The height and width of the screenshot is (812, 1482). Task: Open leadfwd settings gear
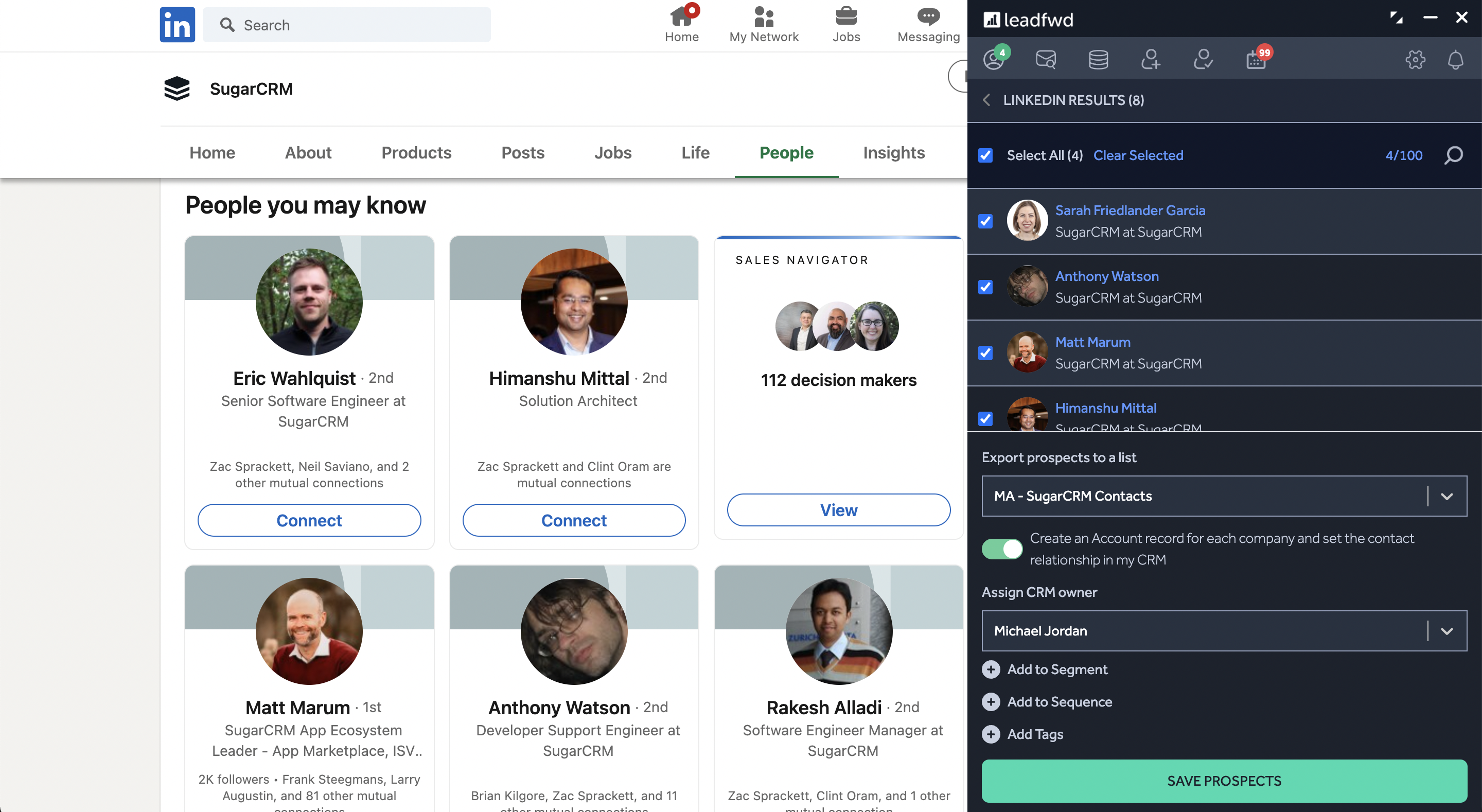[x=1415, y=59]
